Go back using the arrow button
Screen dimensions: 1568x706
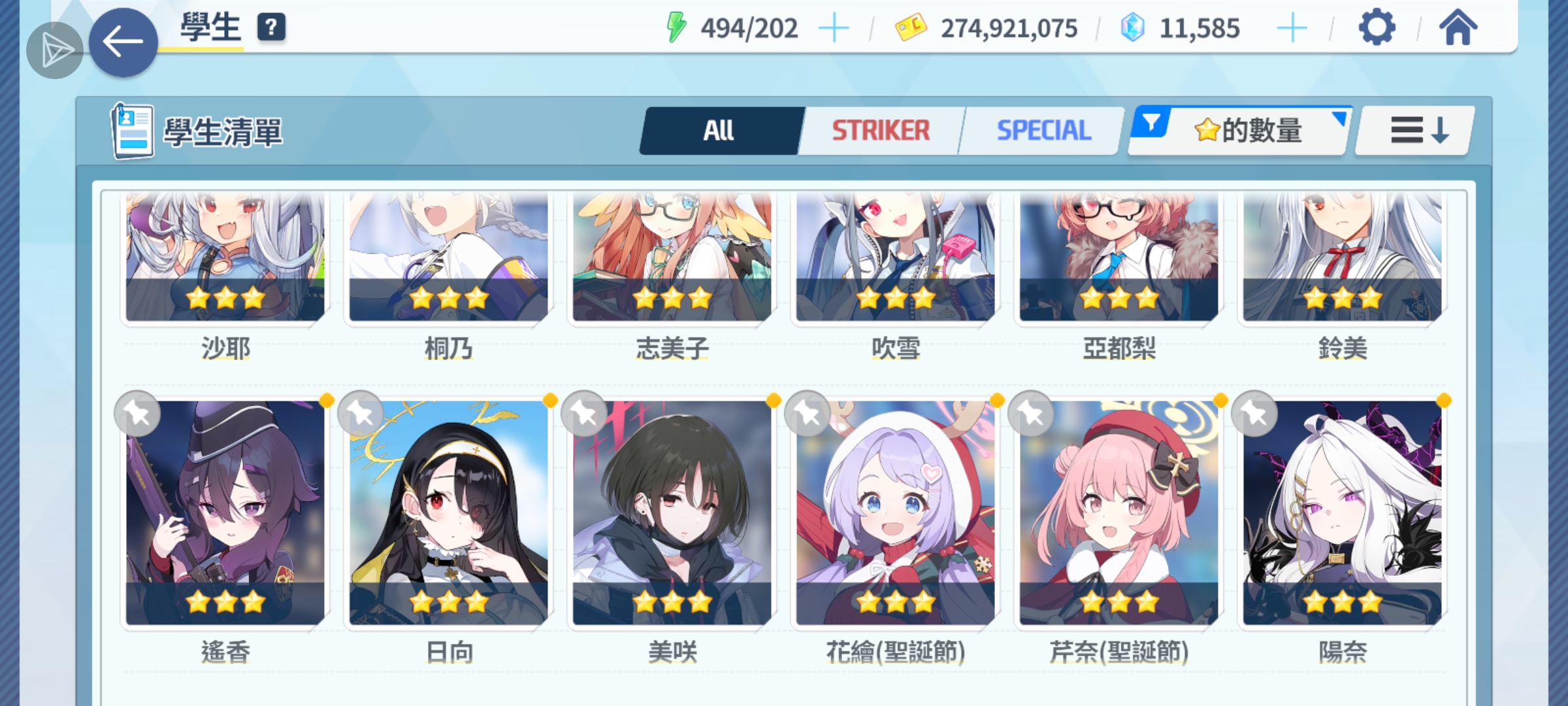[123, 42]
